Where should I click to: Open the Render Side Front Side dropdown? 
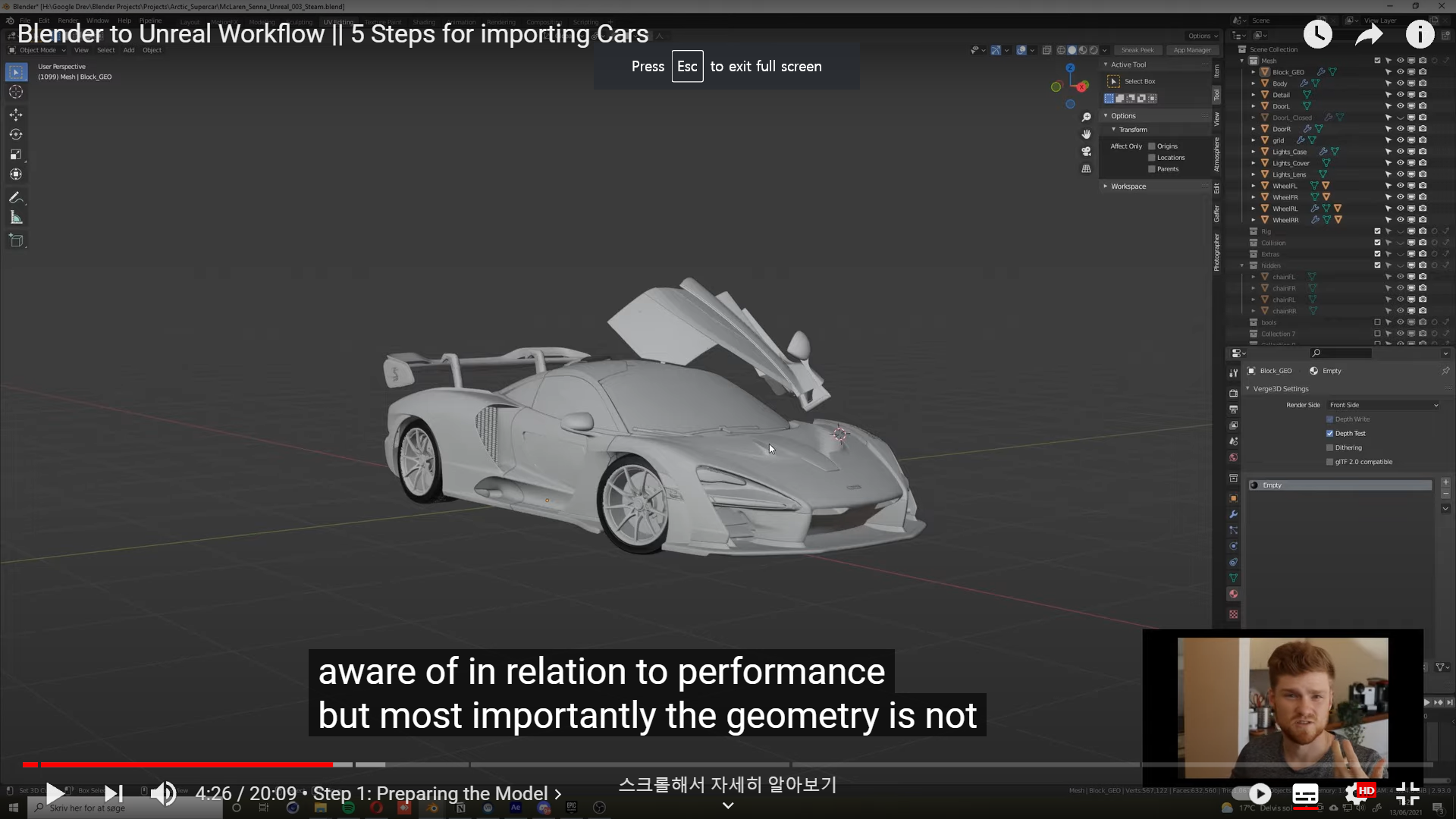pos(1383,405)
